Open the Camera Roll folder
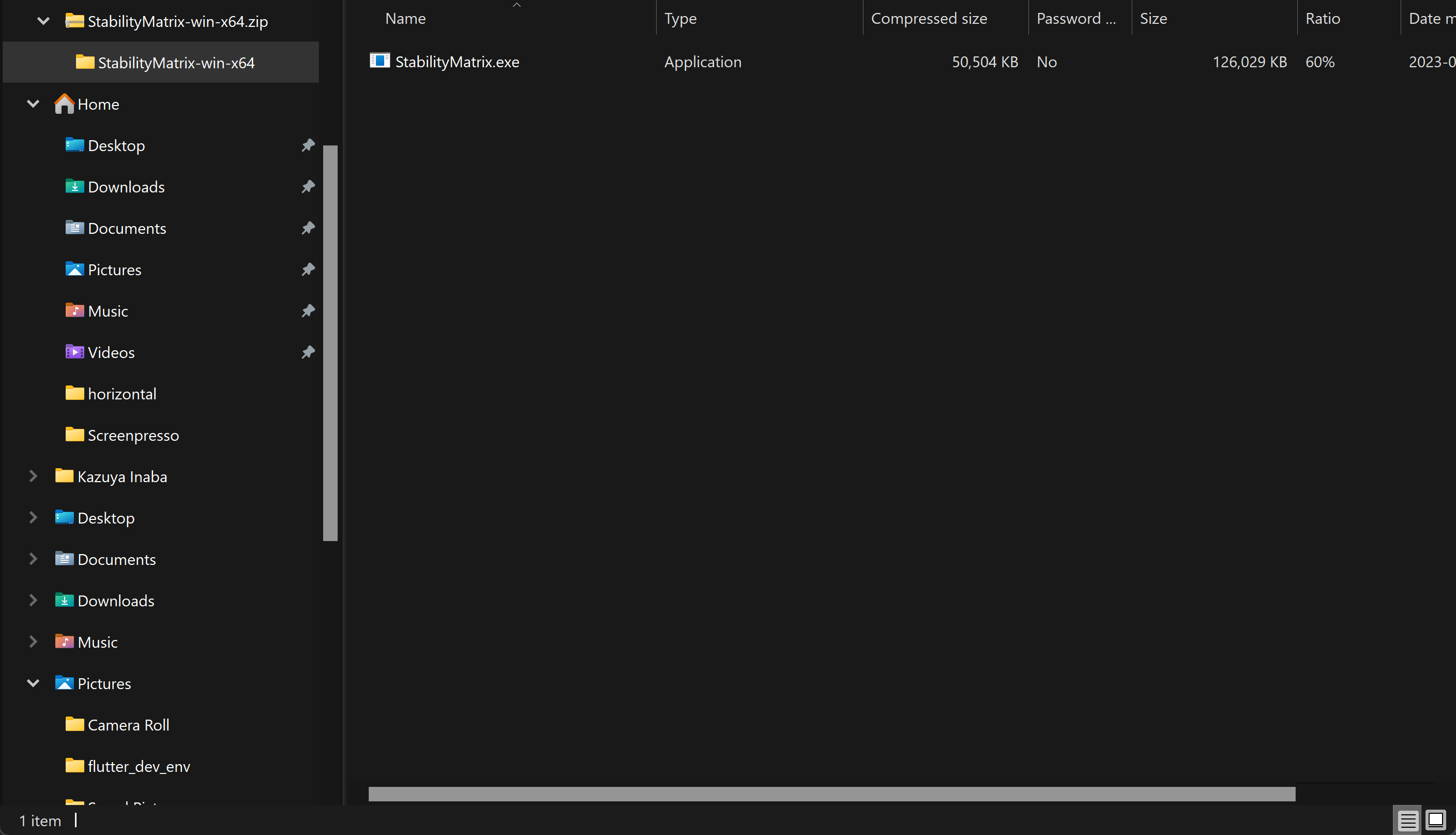Image resolution: width=1456 pixels, height=835 pixels. [128, 725]
